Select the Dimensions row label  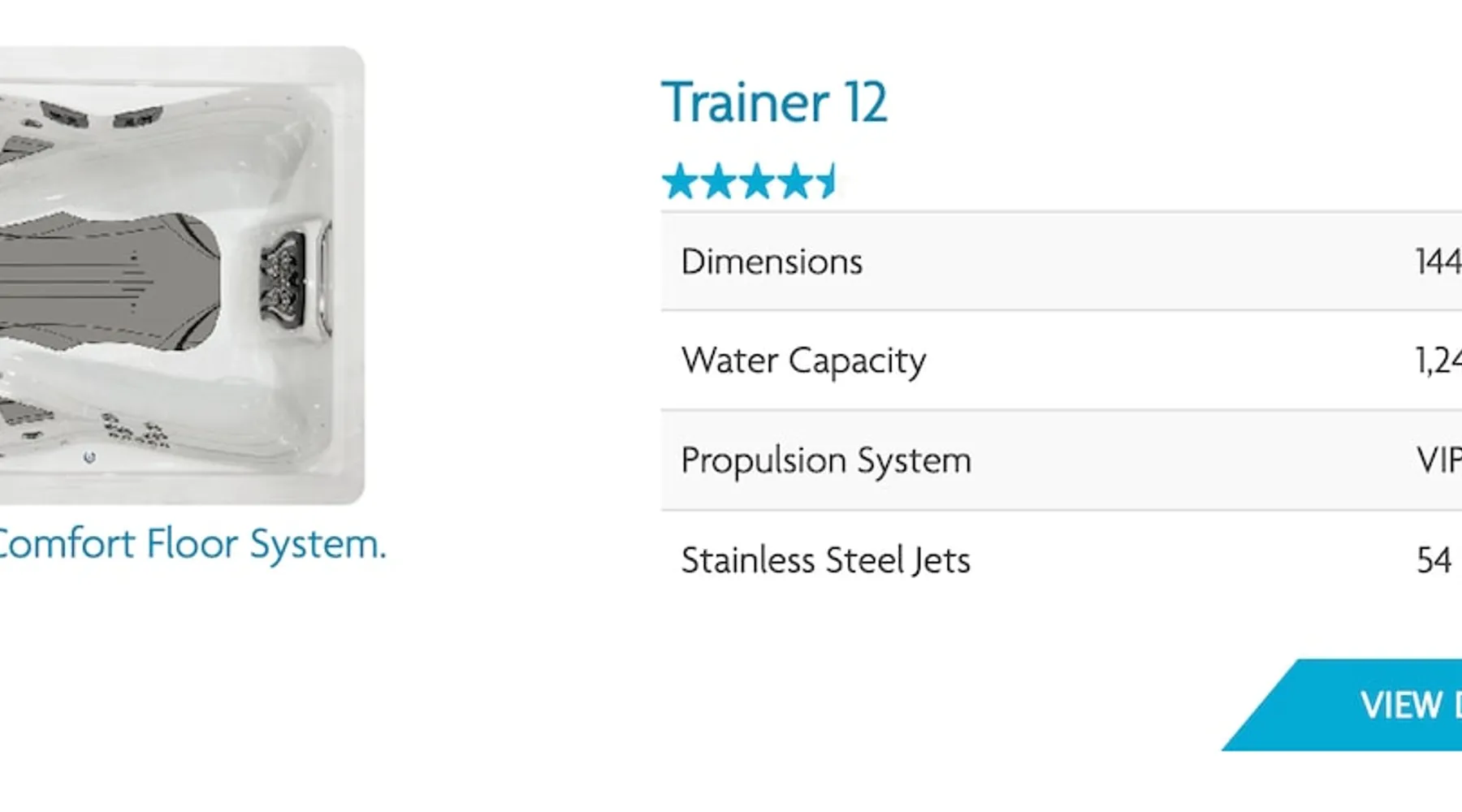pos(772,262)
